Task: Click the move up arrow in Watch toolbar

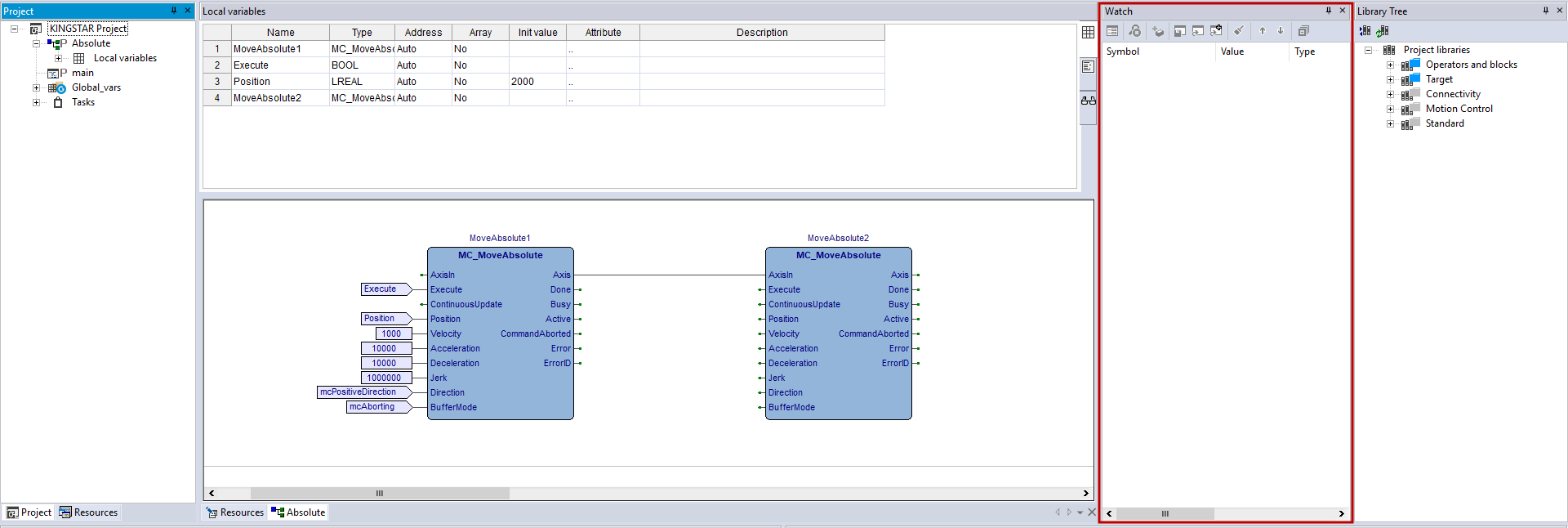Action: 1262,31
